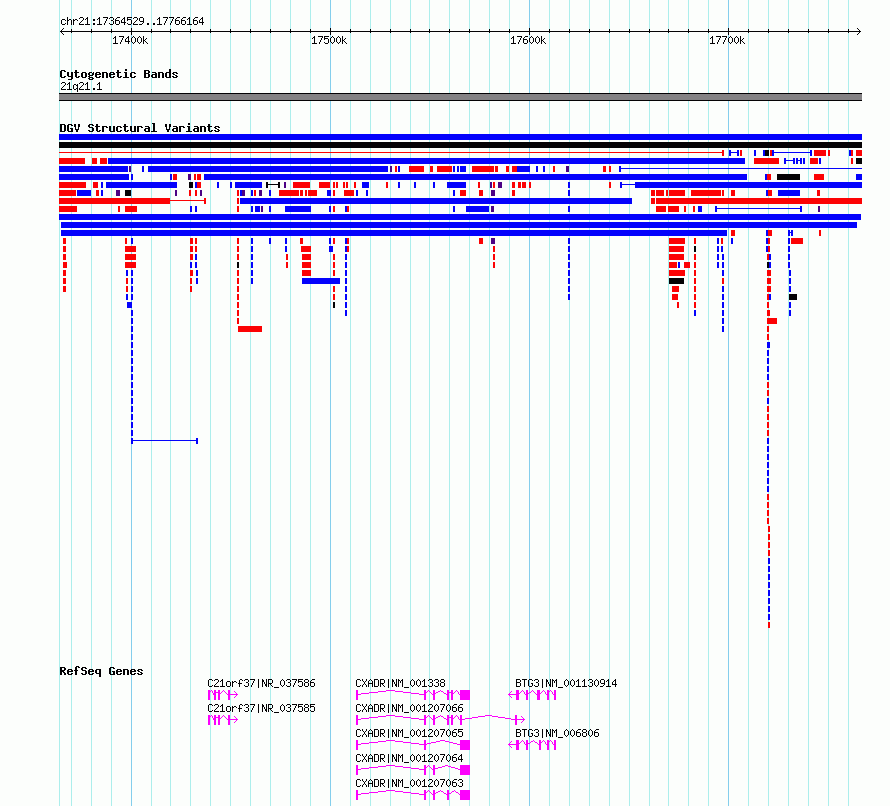Click the CXADR NM_001207066 gene model glyph

click(440, 720)
